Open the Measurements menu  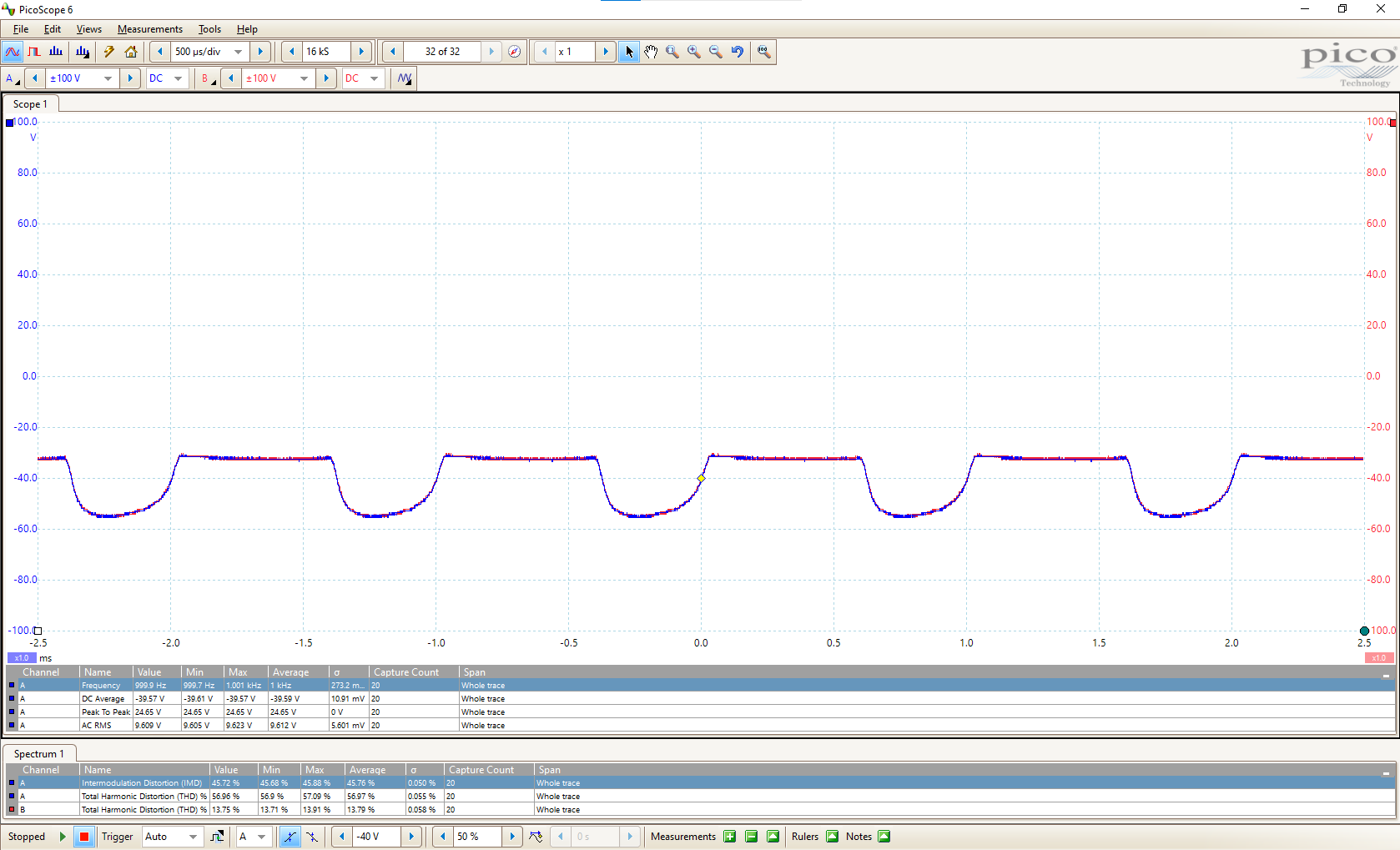tap(150, 29)
